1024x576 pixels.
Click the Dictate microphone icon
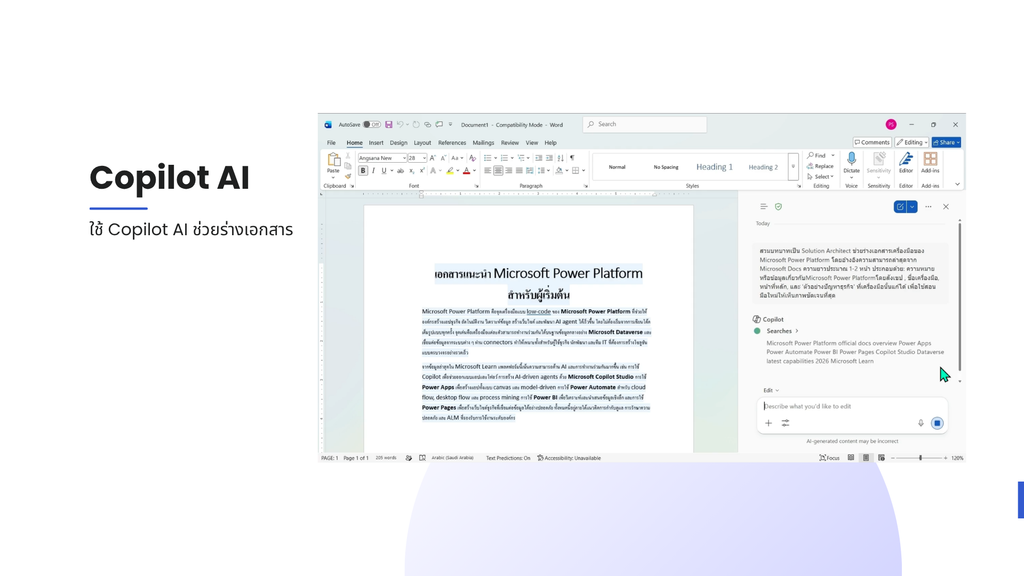tap(852, 159)
